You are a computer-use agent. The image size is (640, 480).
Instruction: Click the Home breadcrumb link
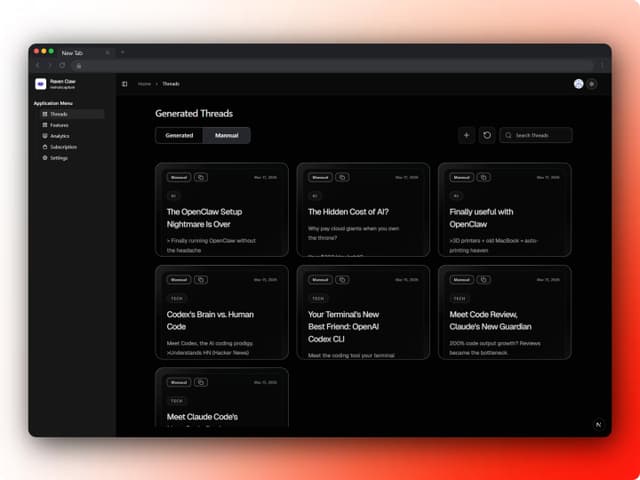pos(144,84)
